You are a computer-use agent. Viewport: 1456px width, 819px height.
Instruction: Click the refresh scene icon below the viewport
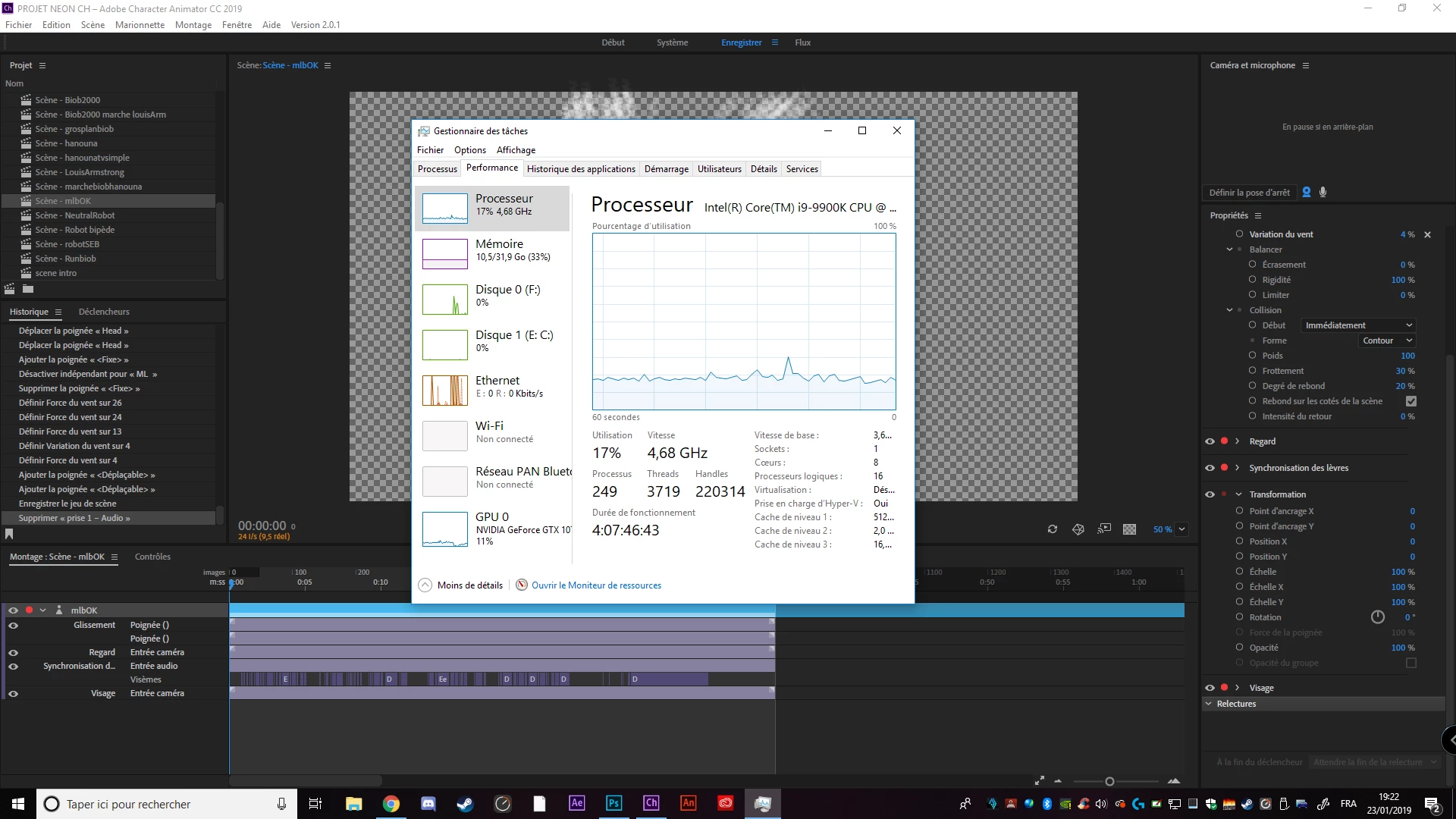click(1053, 529)
